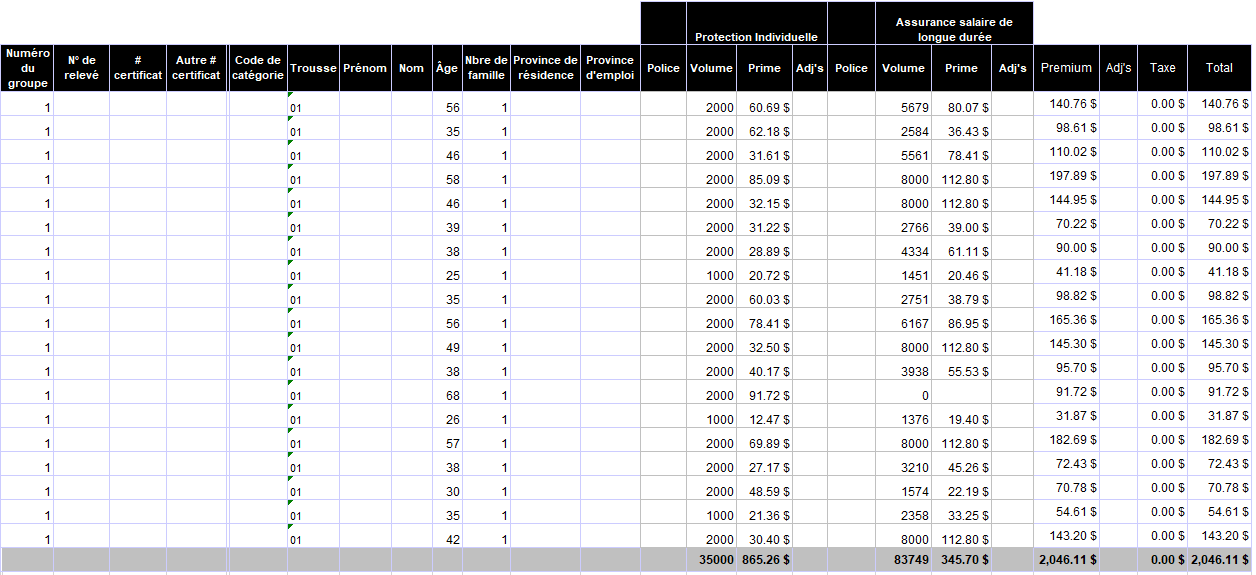
Task: Select the volume cell '3210'
Action: tap(904, 464)
